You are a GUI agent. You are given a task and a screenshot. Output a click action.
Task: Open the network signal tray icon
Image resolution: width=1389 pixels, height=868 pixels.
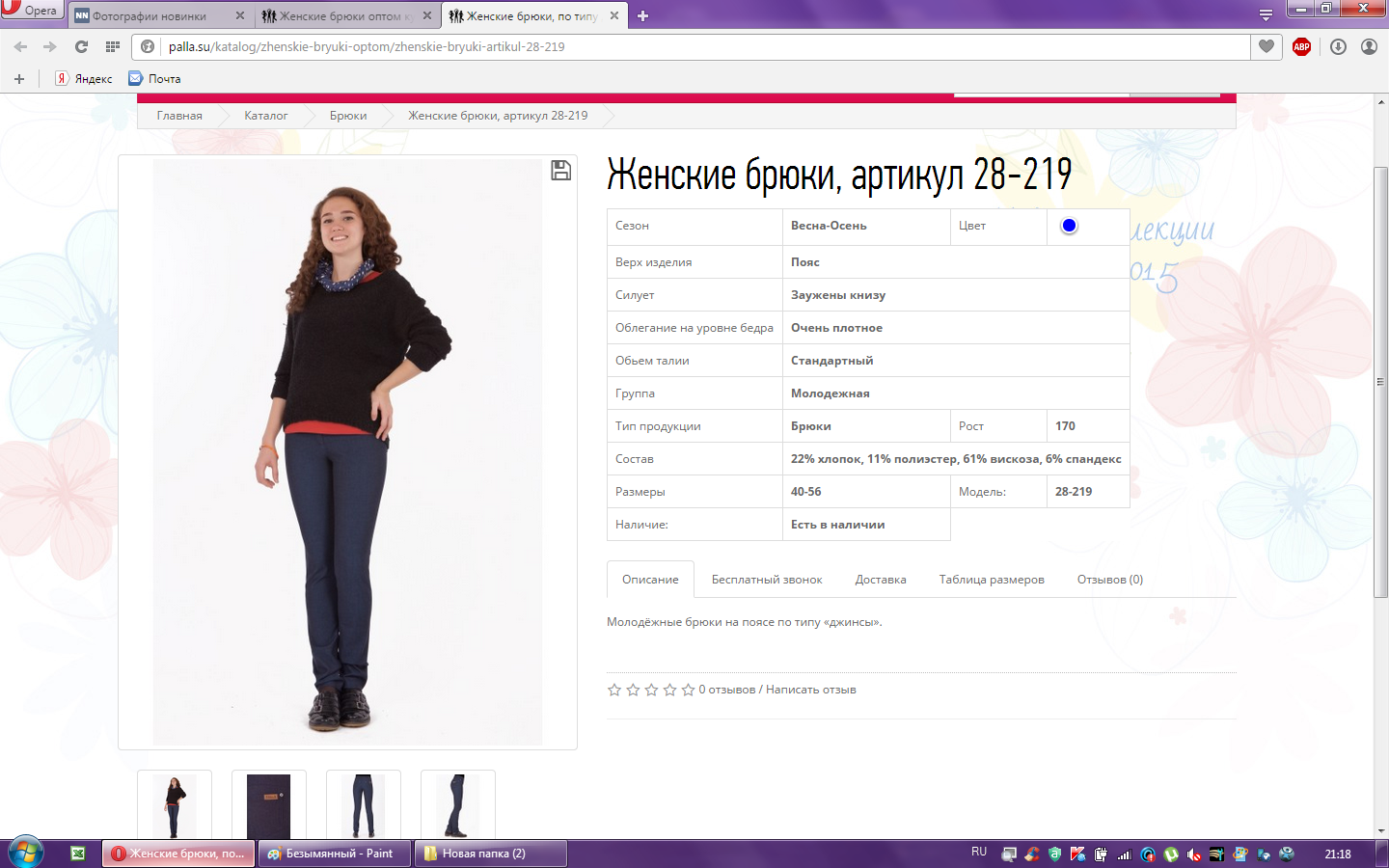[1125, 854]
